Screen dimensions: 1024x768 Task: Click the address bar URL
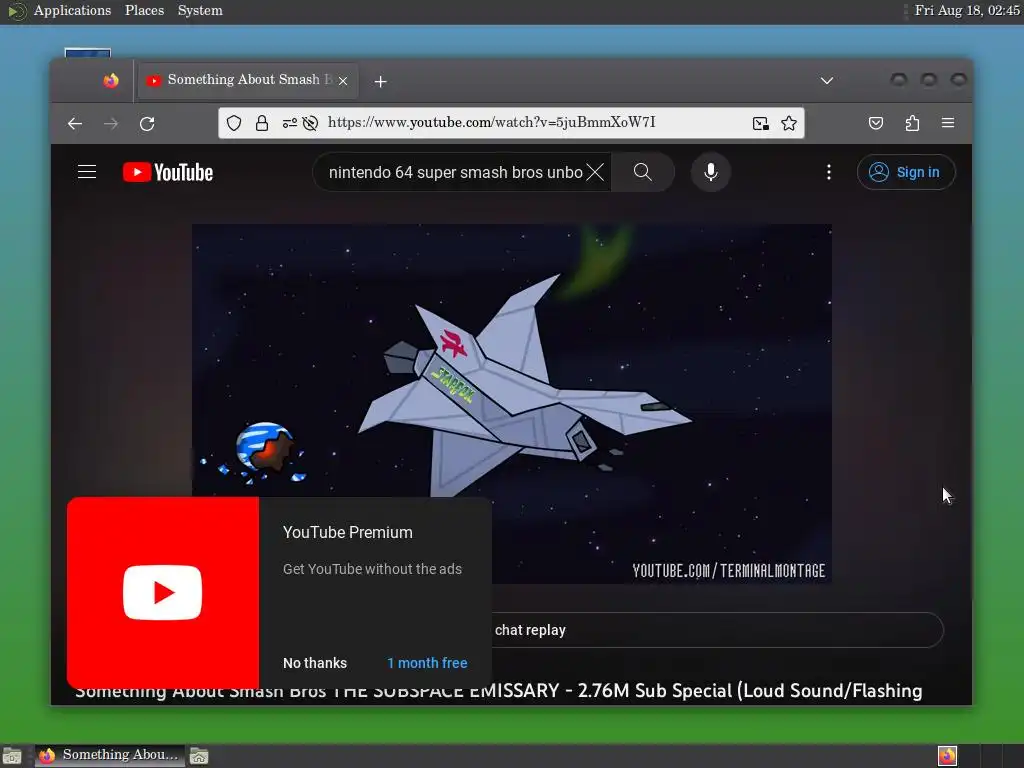click(x=491, y=122)
